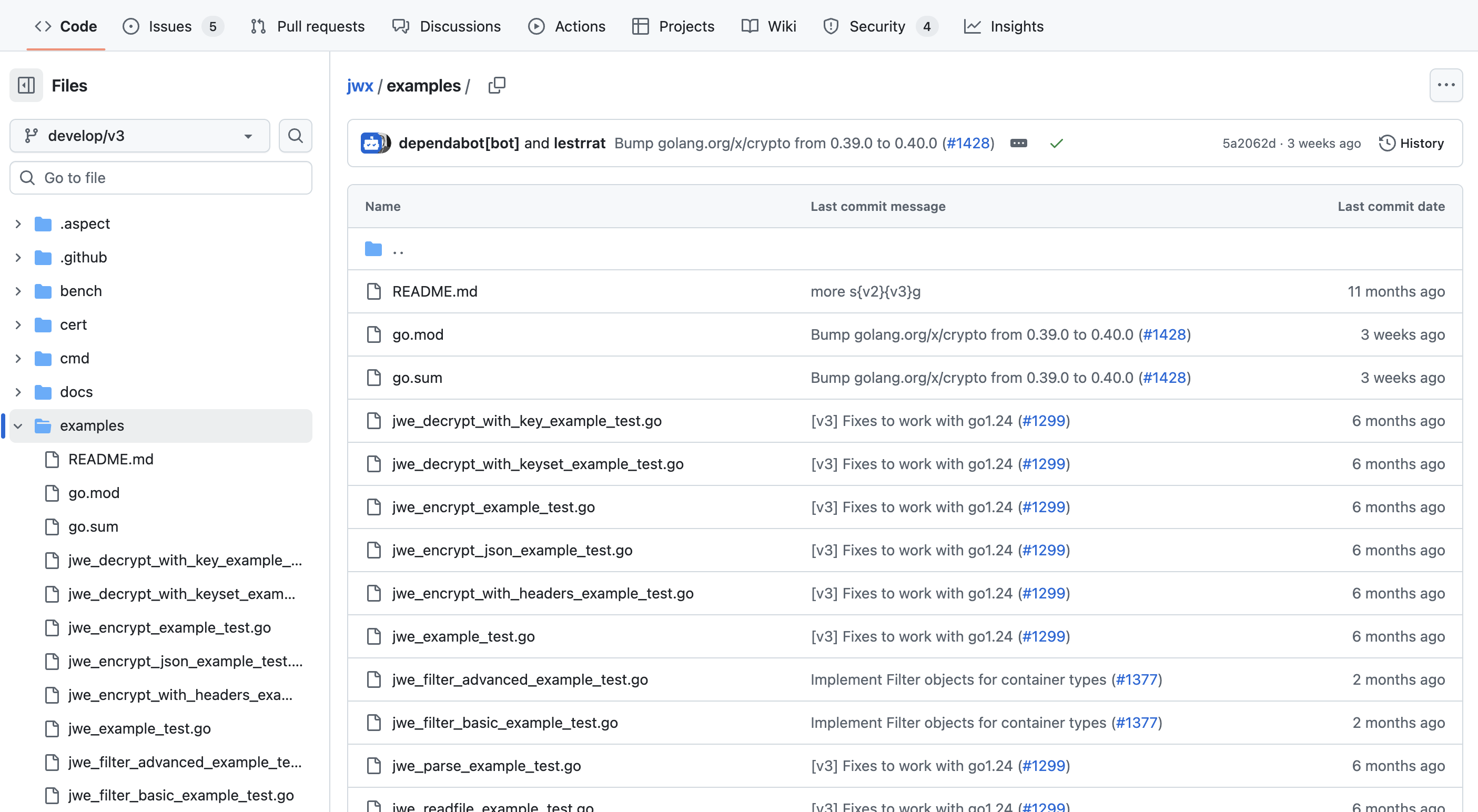Click the green check status icon

[x=1056, y=143]
